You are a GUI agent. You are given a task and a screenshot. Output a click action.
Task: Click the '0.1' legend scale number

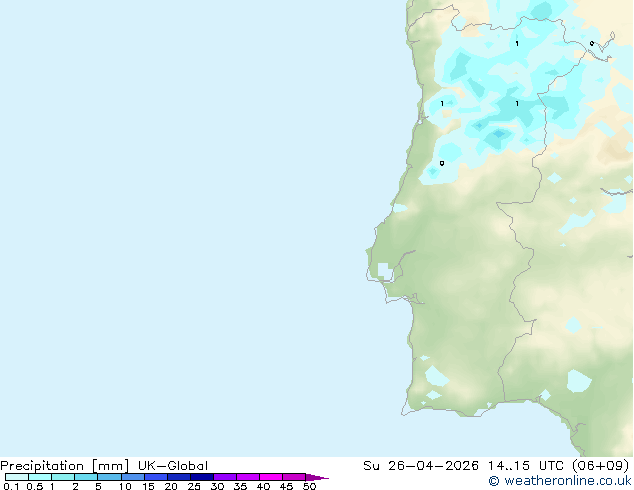[x=11, y=486]
